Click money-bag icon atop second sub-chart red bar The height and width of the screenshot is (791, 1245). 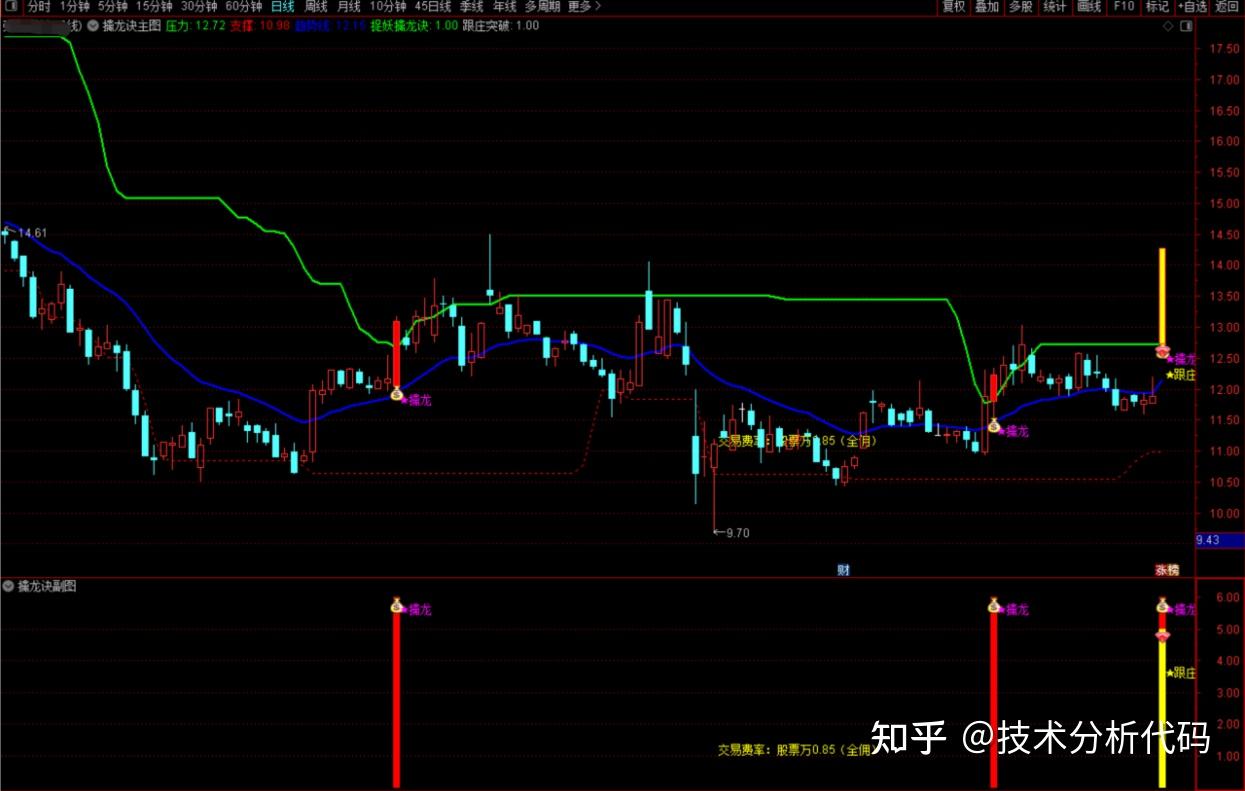(x=994, y=605)
